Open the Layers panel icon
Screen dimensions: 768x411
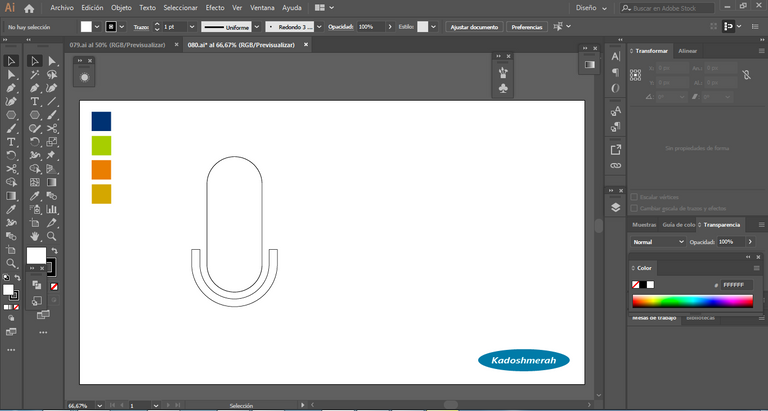tap(616, 207)
